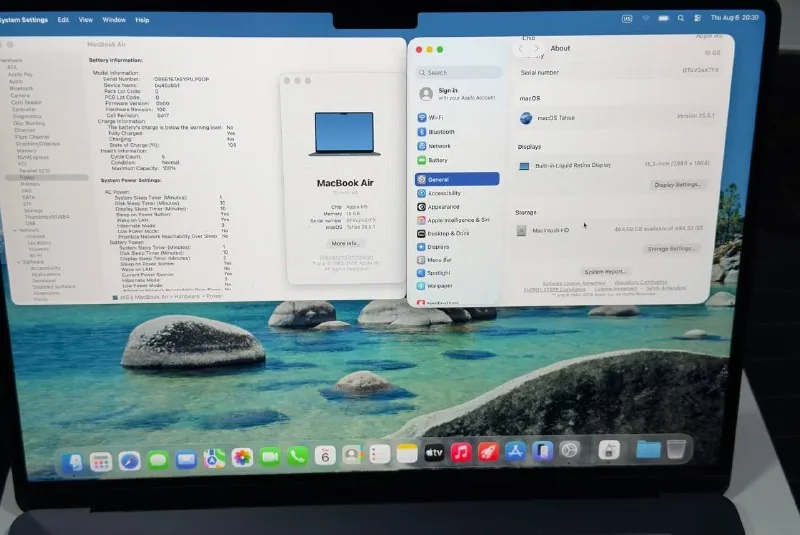Click the System Report button

coord(604,272)
